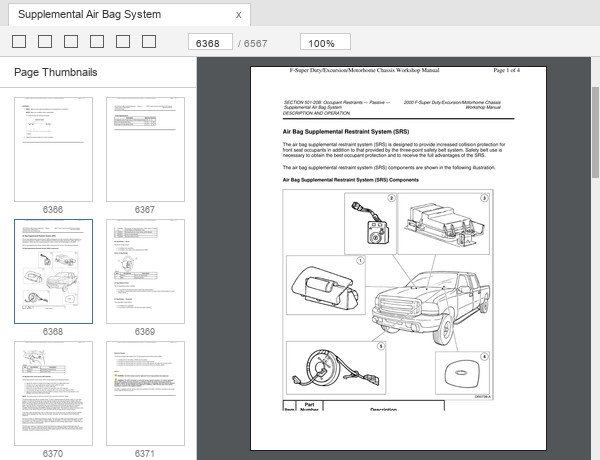Click the Page Thumbnails panel heading
Screen dimensions: 600x460
(55, 72)
